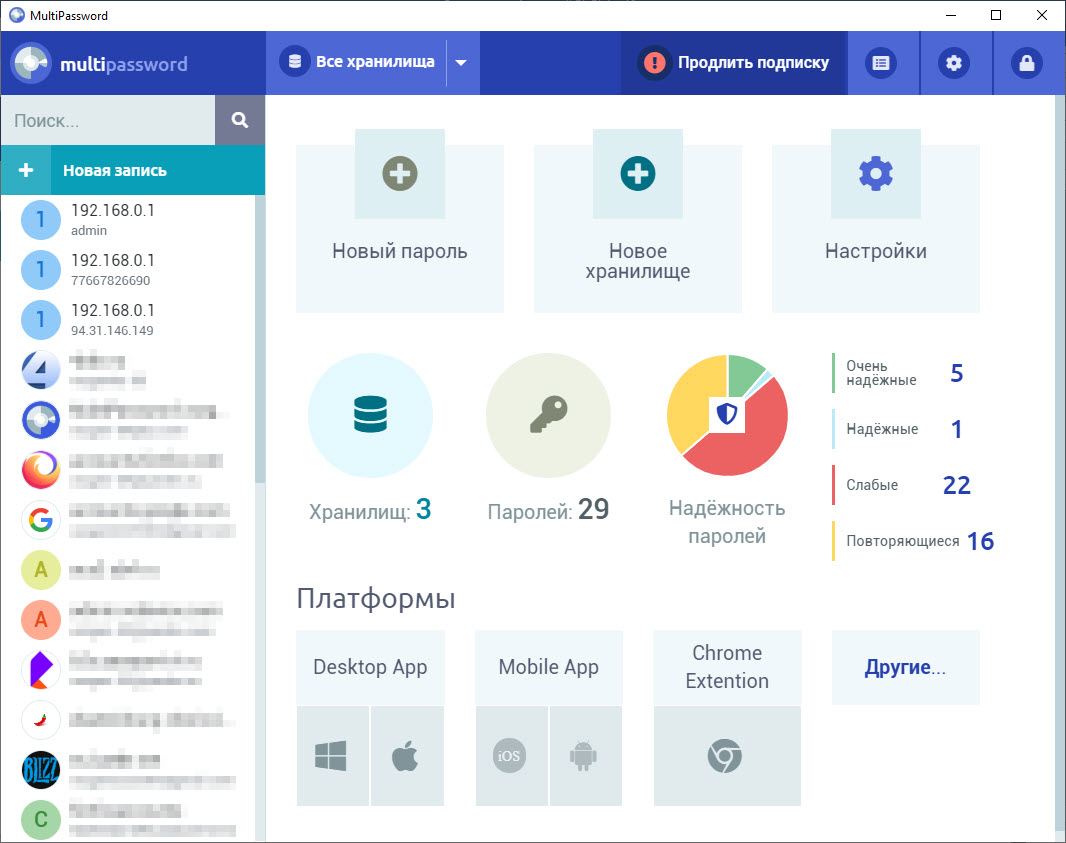The image size is (1066, 843).
Task: Click the Повторяющиеся 16 row
Action: point(913,541)
